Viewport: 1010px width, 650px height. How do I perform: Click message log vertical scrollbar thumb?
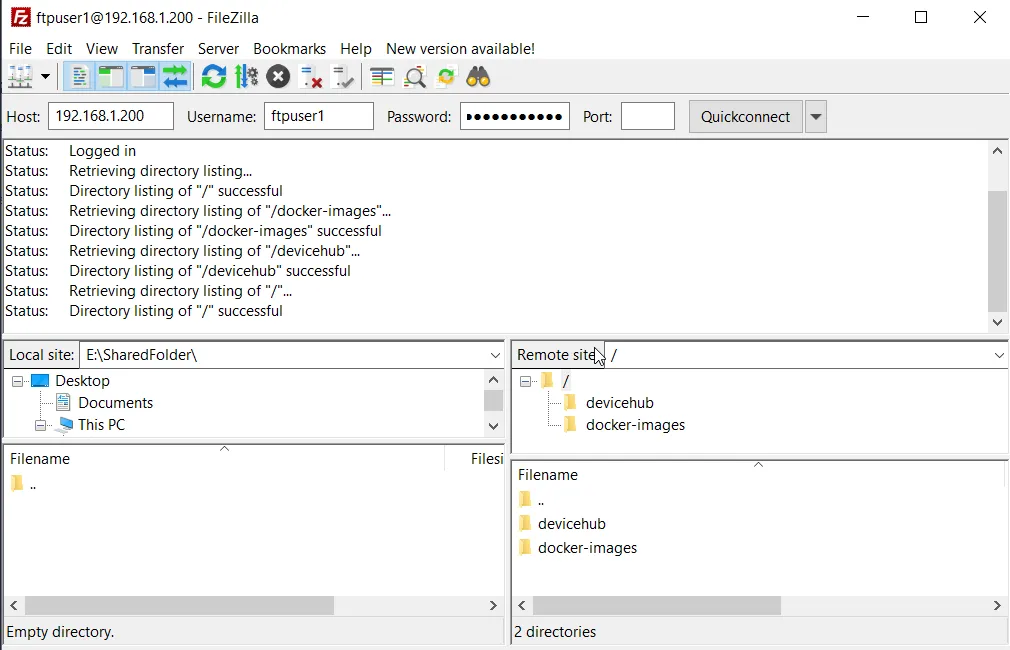(997, 251)
